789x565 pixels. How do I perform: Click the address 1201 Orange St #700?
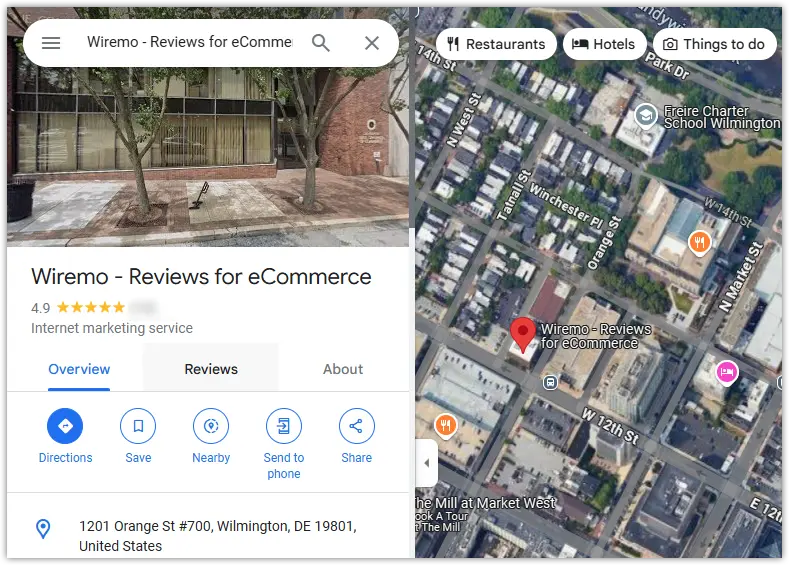coord(218,536)
